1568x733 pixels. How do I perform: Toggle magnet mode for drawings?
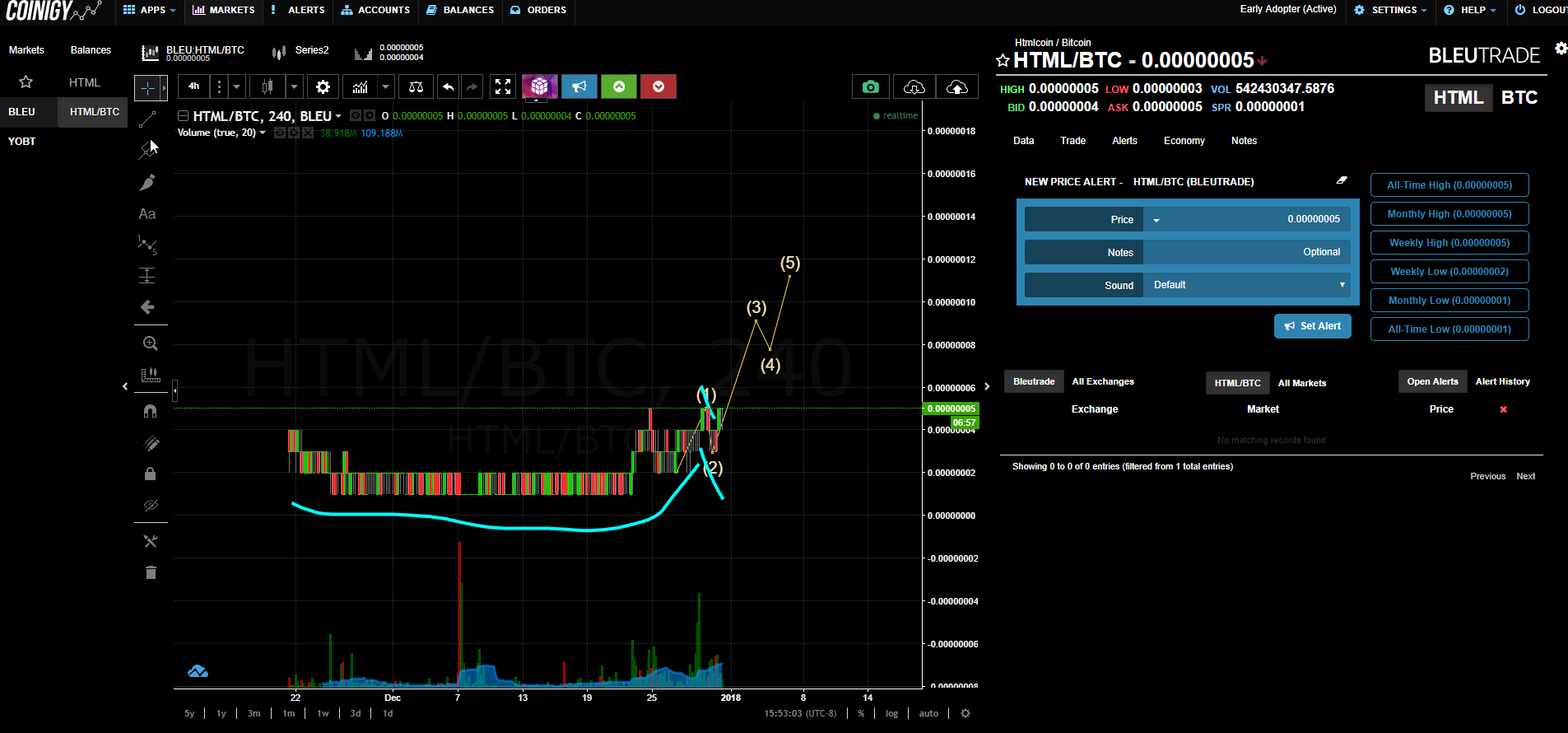tap(151, 411)
